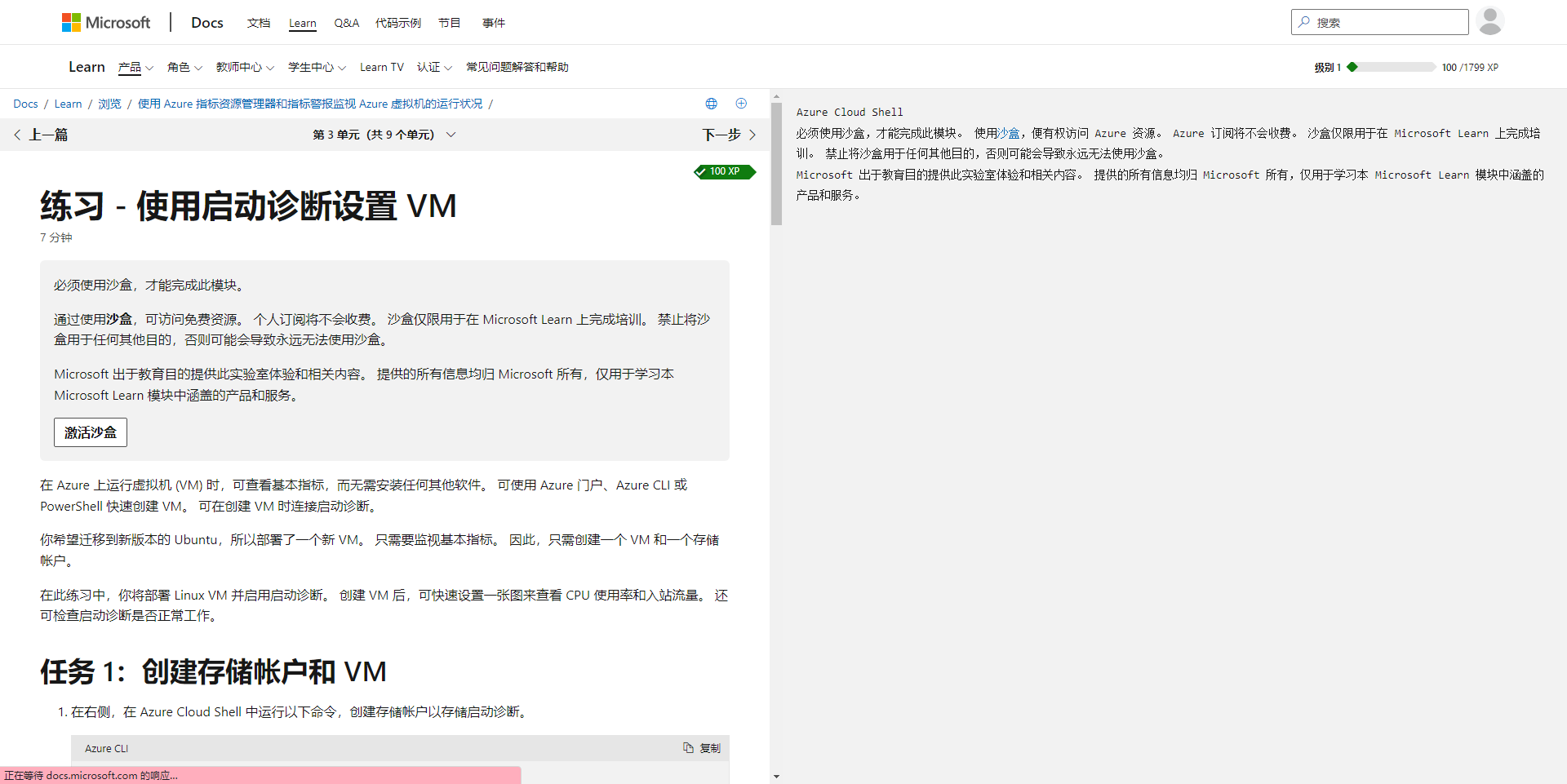Open the Azure VM monitoring module breadcrumb
This screenshot has width=1567, height=784.
pos(310,104)
